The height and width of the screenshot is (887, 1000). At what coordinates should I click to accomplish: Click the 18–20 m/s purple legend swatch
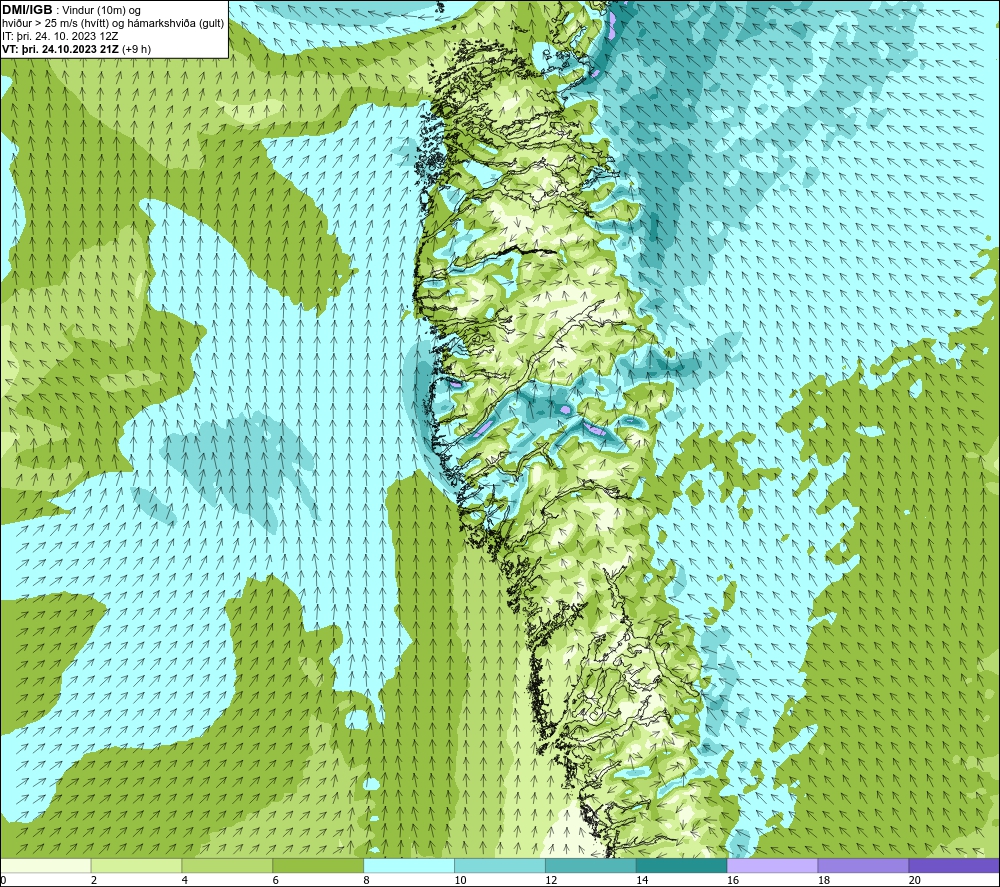point(863,866)
